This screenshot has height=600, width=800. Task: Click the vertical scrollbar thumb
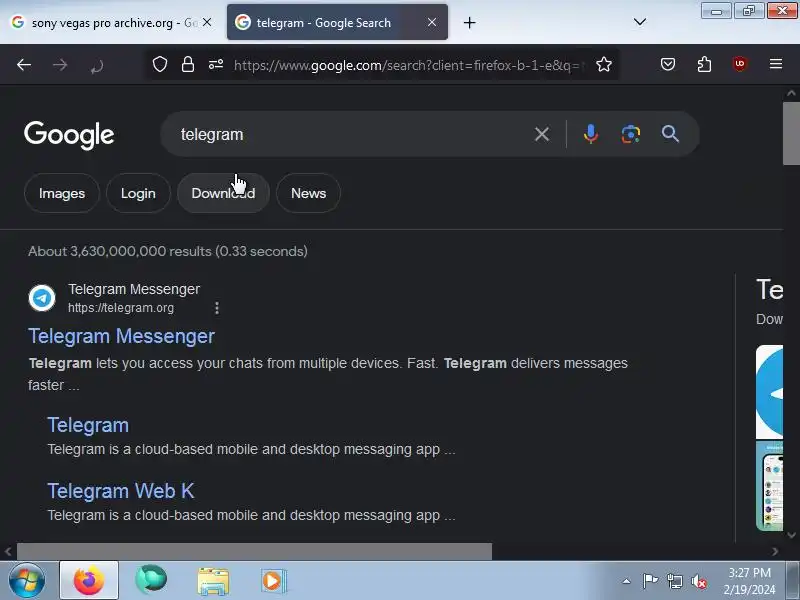click(x=791, y=133)
